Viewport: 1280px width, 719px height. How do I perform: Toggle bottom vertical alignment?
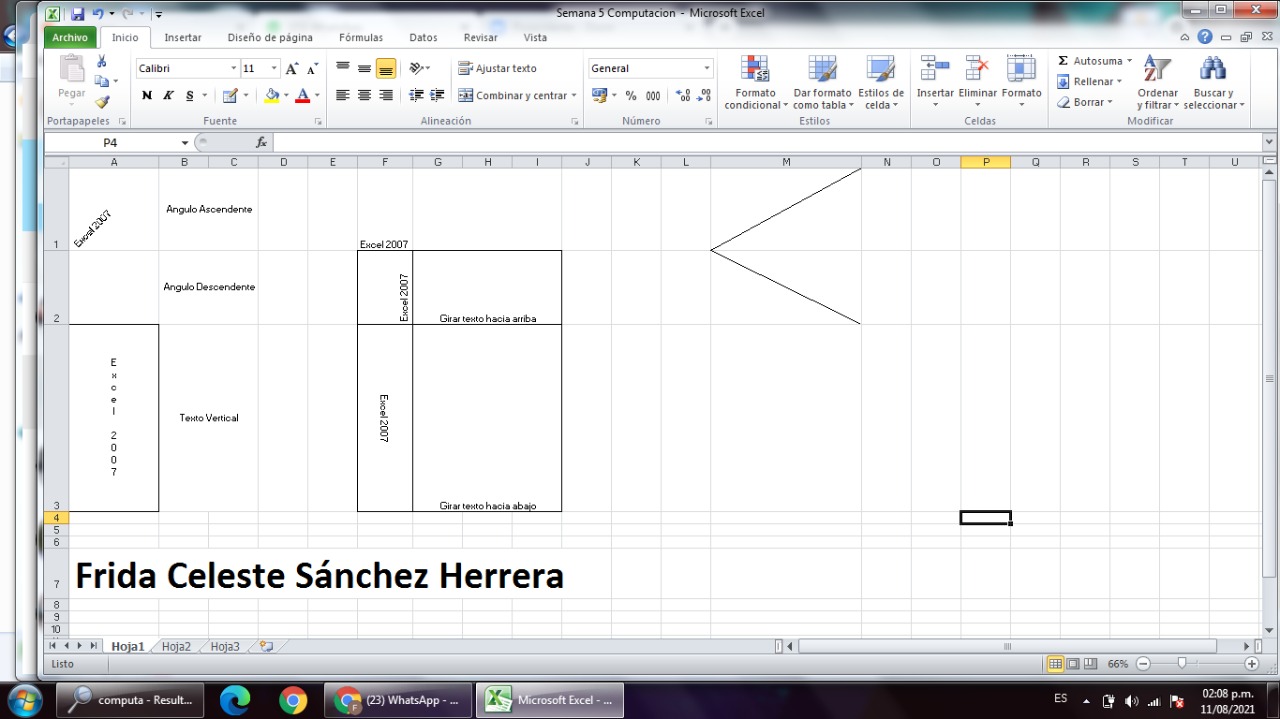click(386, 69)
